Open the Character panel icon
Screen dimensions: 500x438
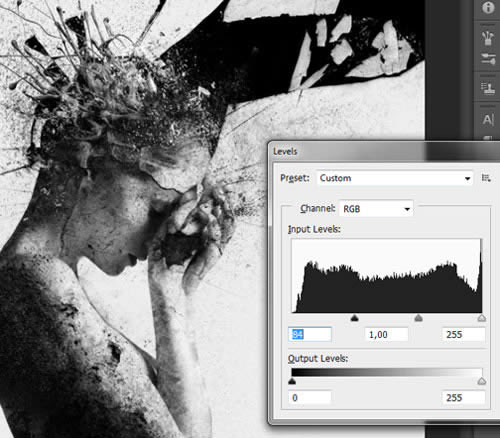pos(488,119)
